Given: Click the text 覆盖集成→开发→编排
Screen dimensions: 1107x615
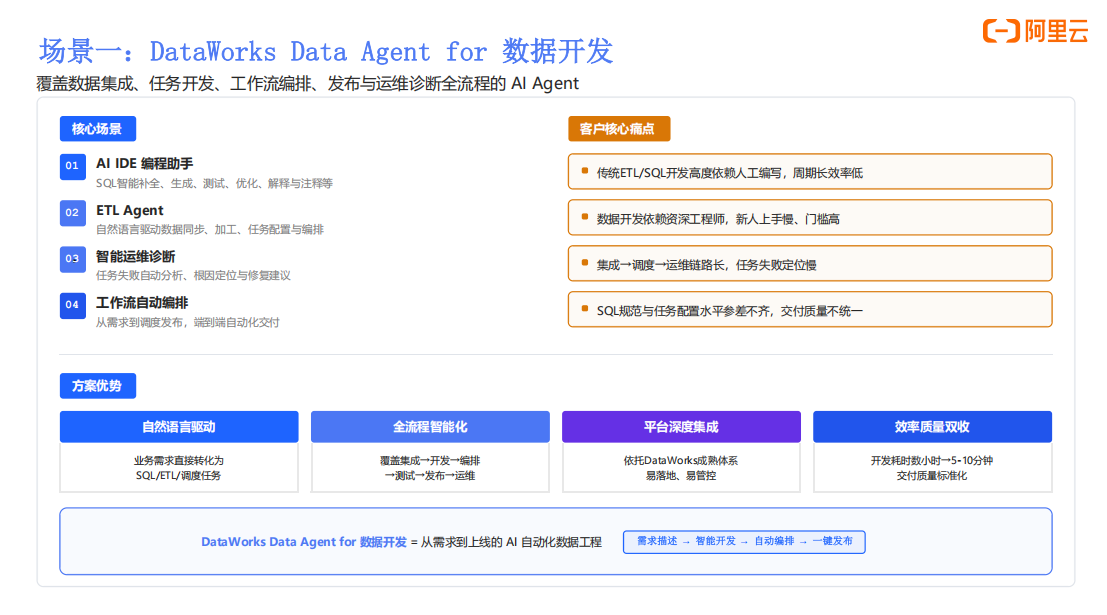Looking at the screenshot, I should tap(430, 460).
